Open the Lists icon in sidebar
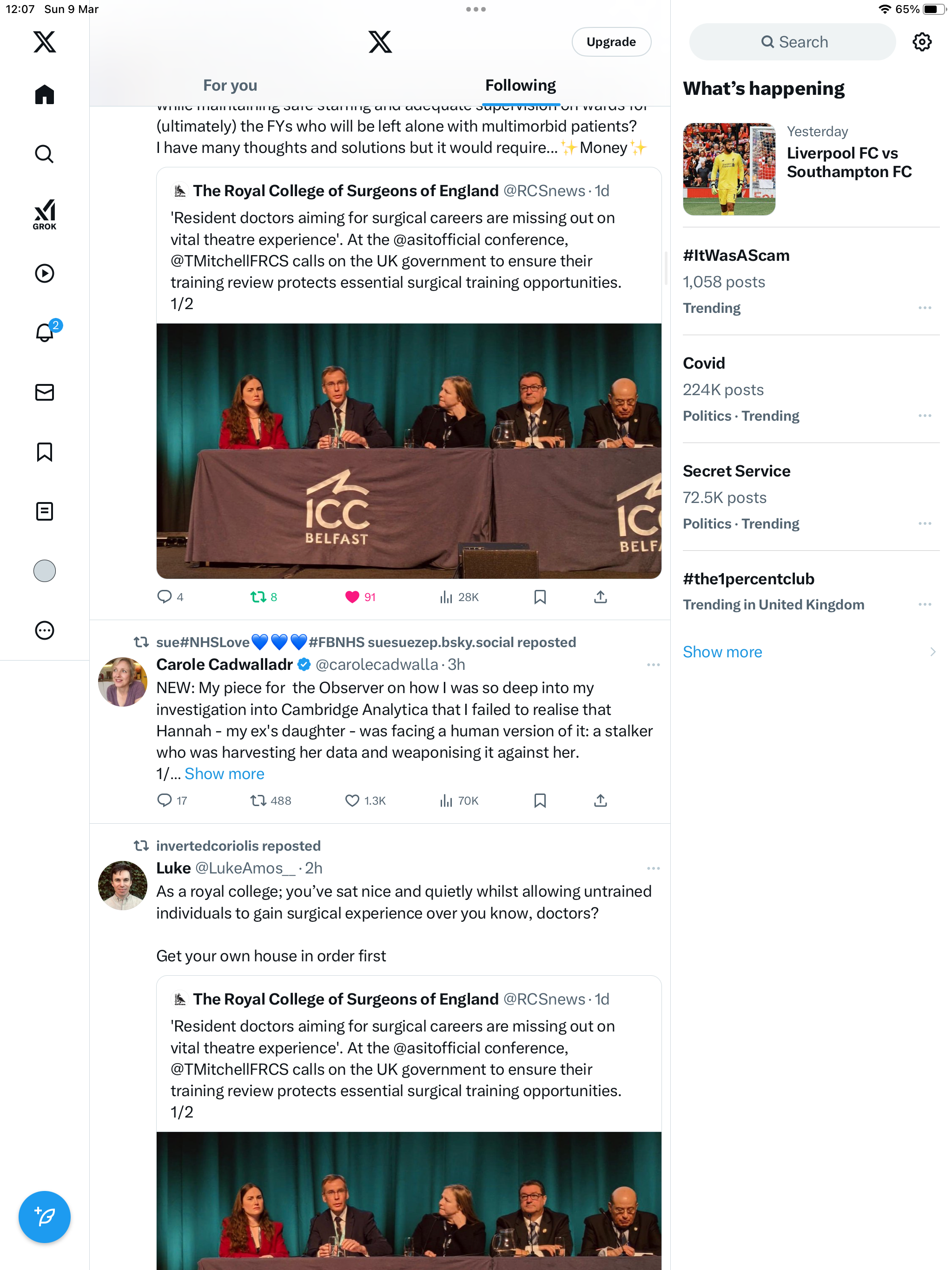Viewport: 952px width, 1270px height. pyautogui.click(x=44, y=511)
